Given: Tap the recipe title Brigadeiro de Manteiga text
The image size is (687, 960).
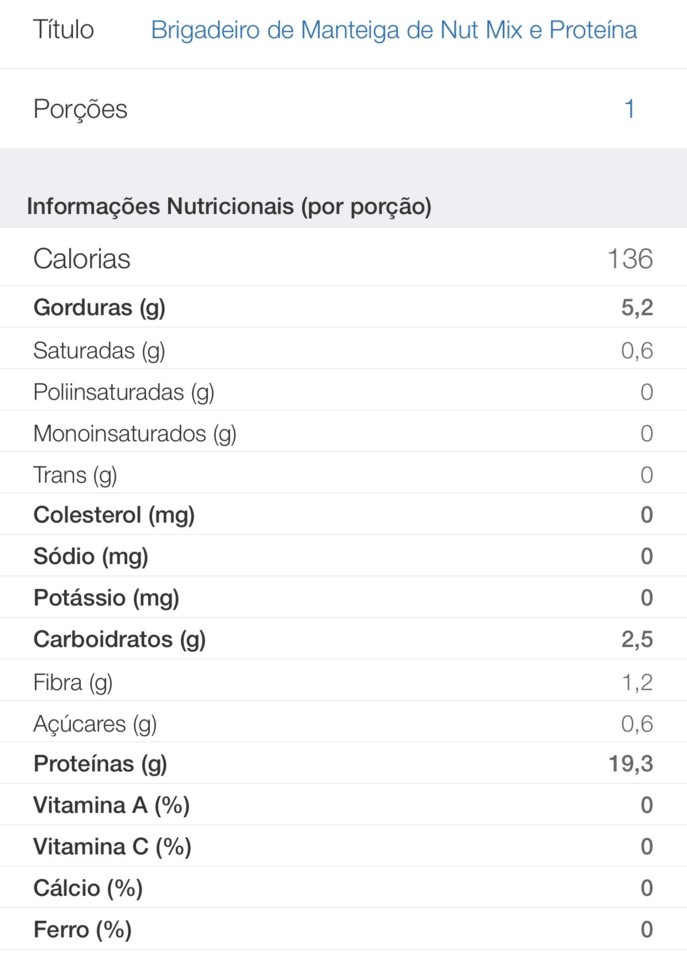Looking at the screenshot, I should tap(393, 30).
